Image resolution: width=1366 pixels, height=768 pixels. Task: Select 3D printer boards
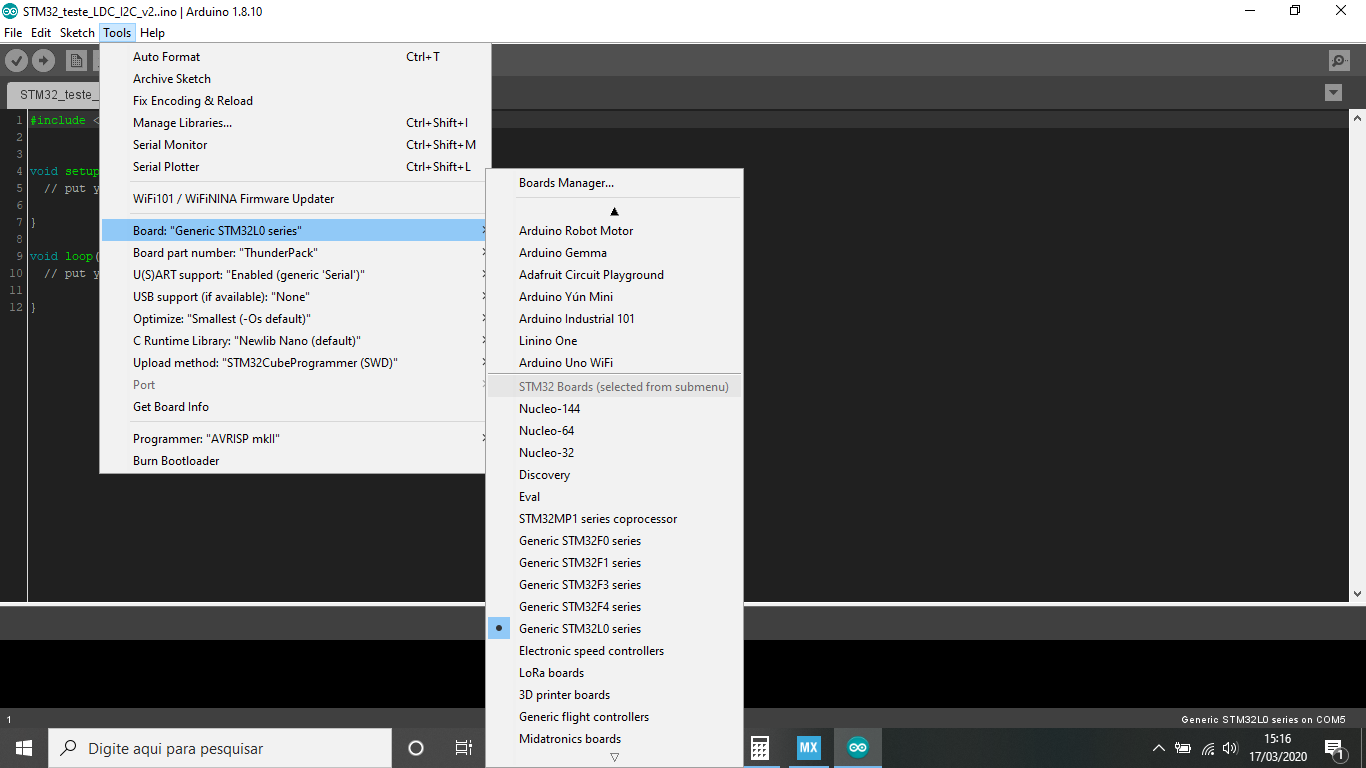click(614, 695)
